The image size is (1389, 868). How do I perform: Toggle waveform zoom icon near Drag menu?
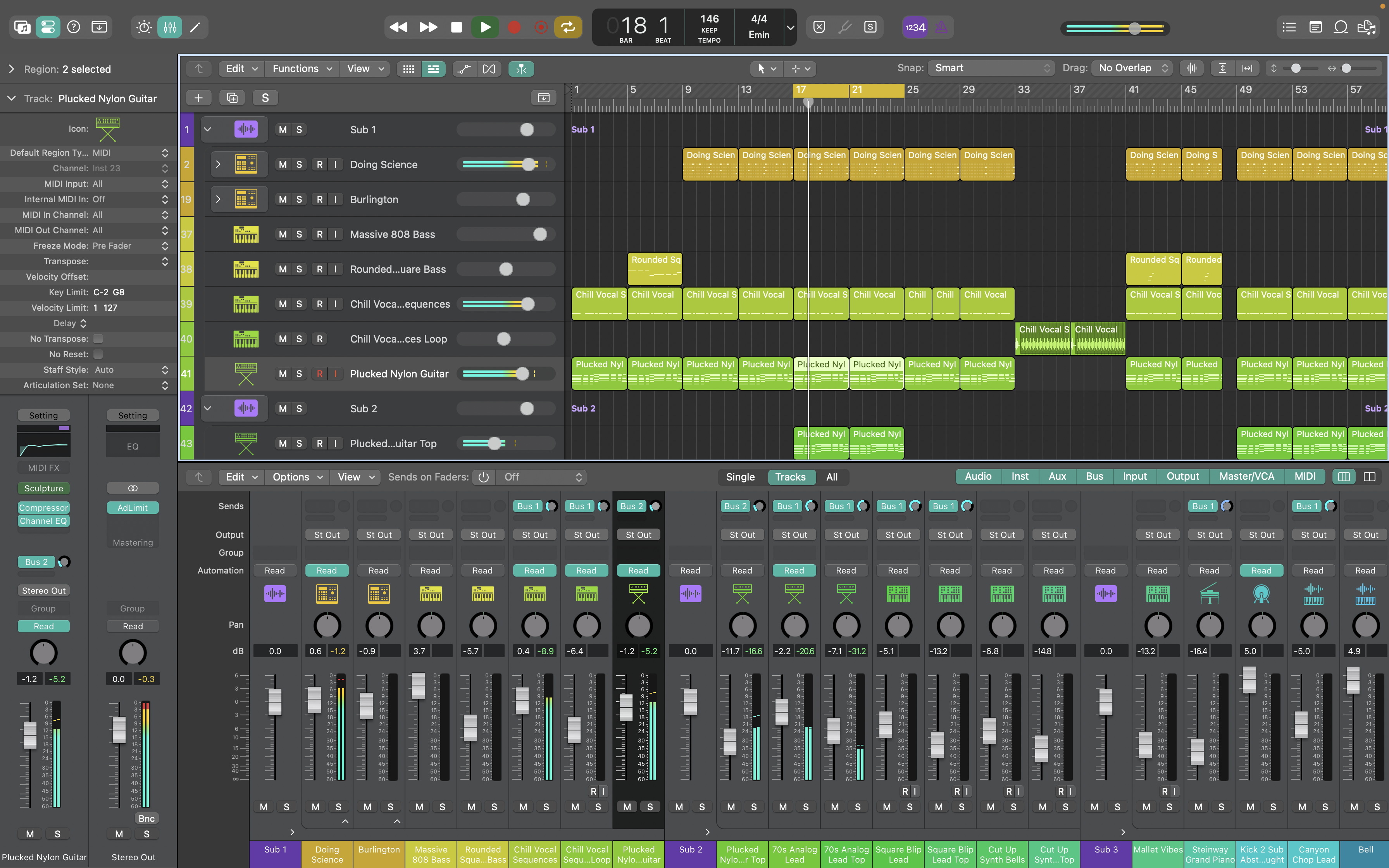(1192, 68)
